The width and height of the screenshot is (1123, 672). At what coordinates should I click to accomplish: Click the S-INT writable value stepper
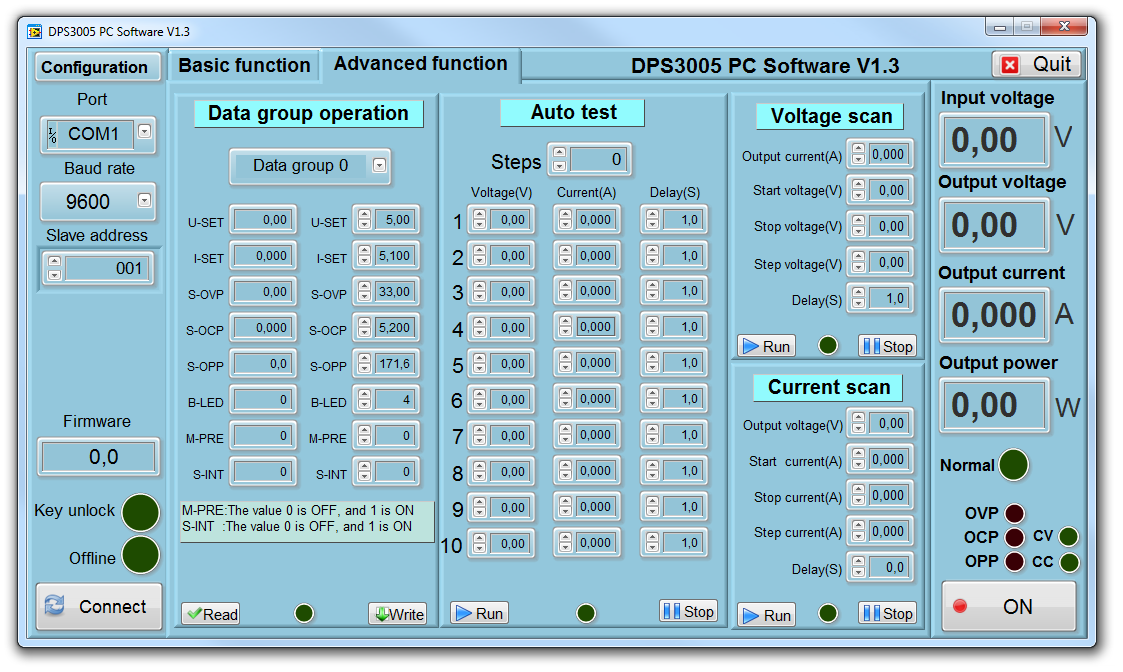365,471
